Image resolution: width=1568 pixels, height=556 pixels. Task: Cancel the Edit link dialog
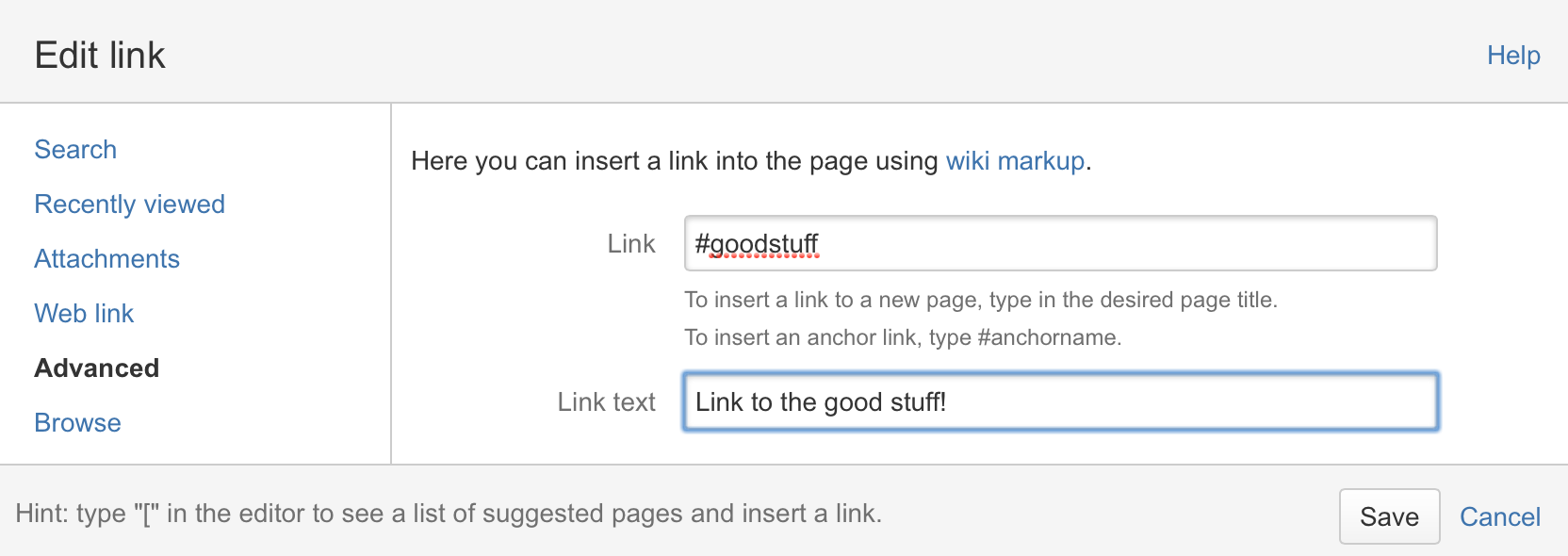pos(1500,516)
